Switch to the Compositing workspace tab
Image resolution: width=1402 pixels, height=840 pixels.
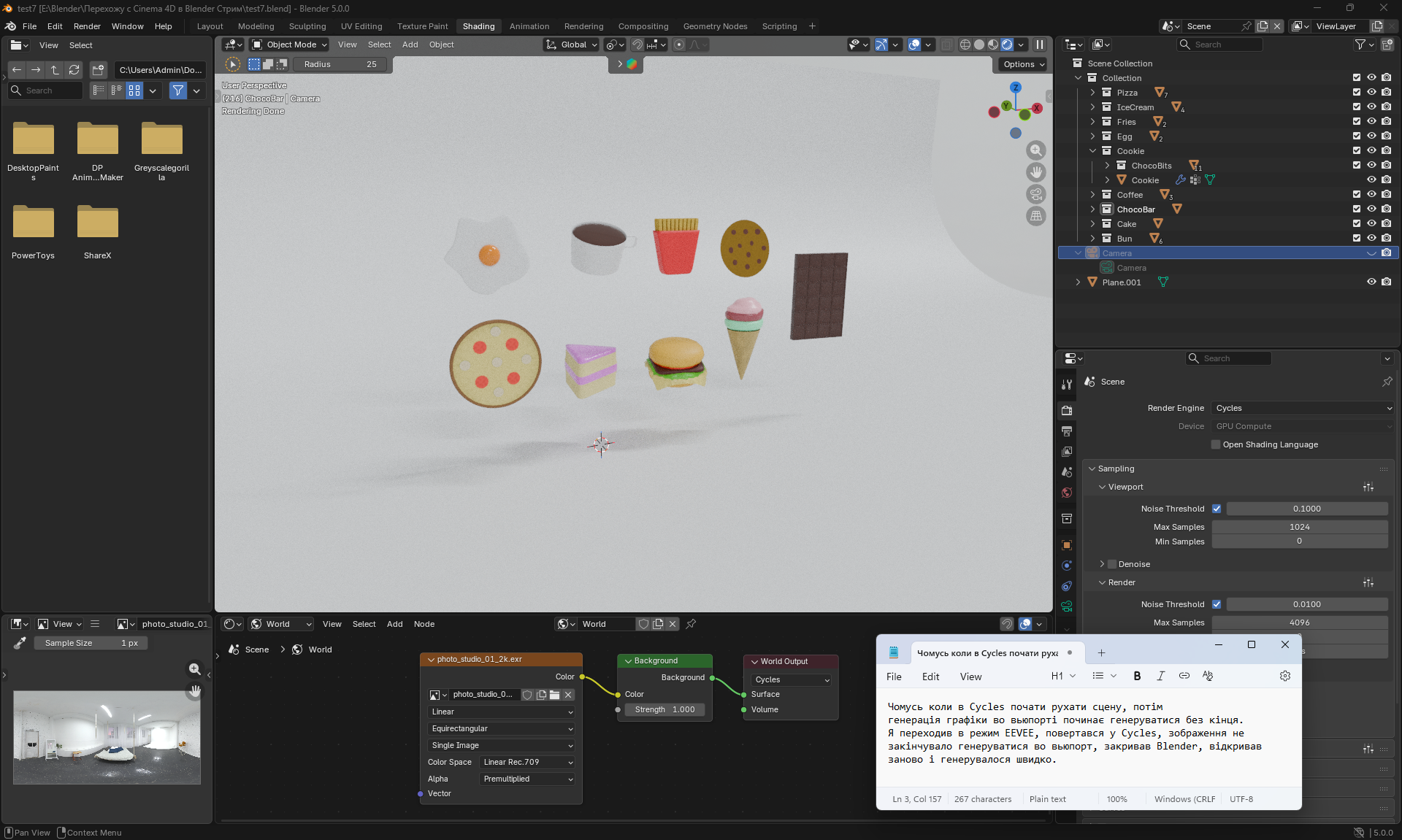[x=643, y=26]
